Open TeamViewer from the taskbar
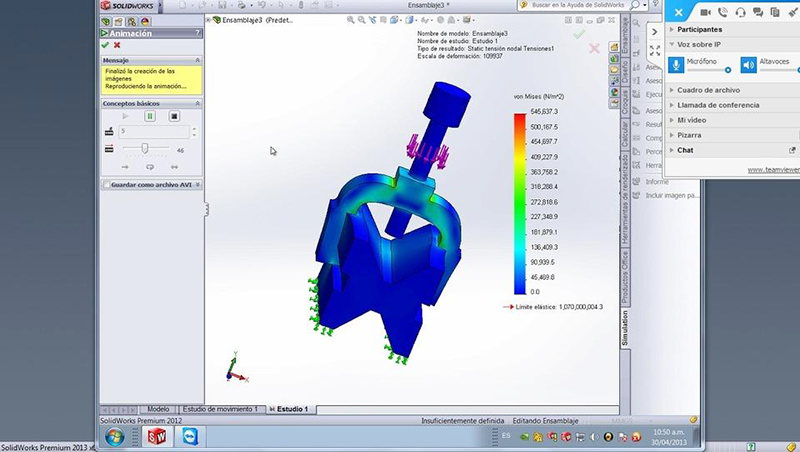The image size is (800, 452). click(190, 437)
